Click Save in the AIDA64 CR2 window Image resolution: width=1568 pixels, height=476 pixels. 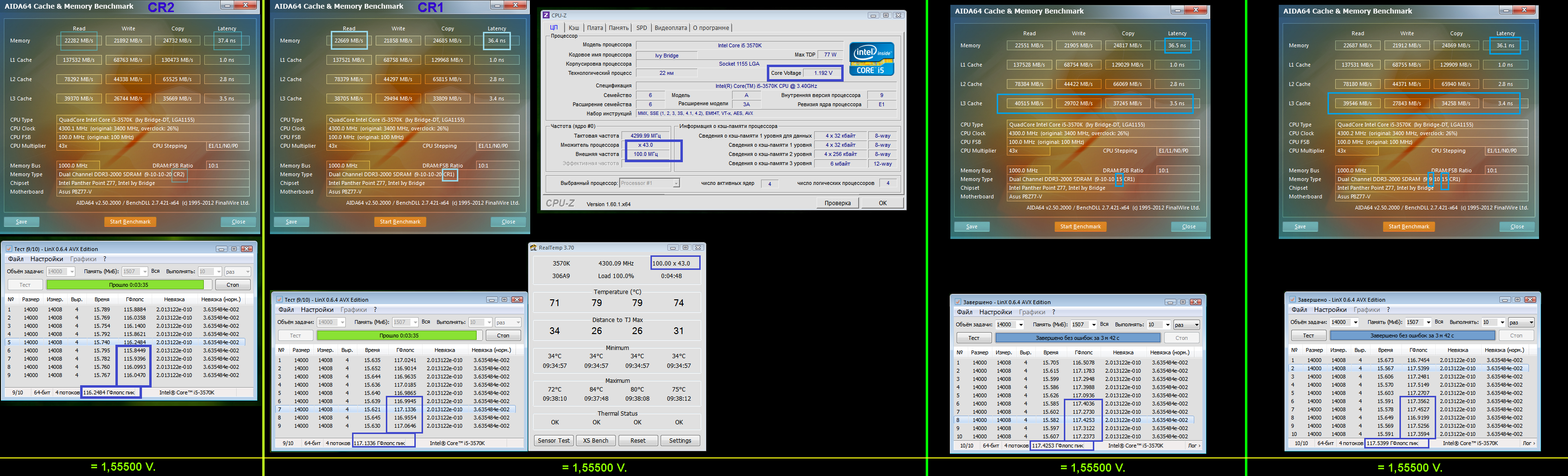pyautogui.click(x=22, y=222)
